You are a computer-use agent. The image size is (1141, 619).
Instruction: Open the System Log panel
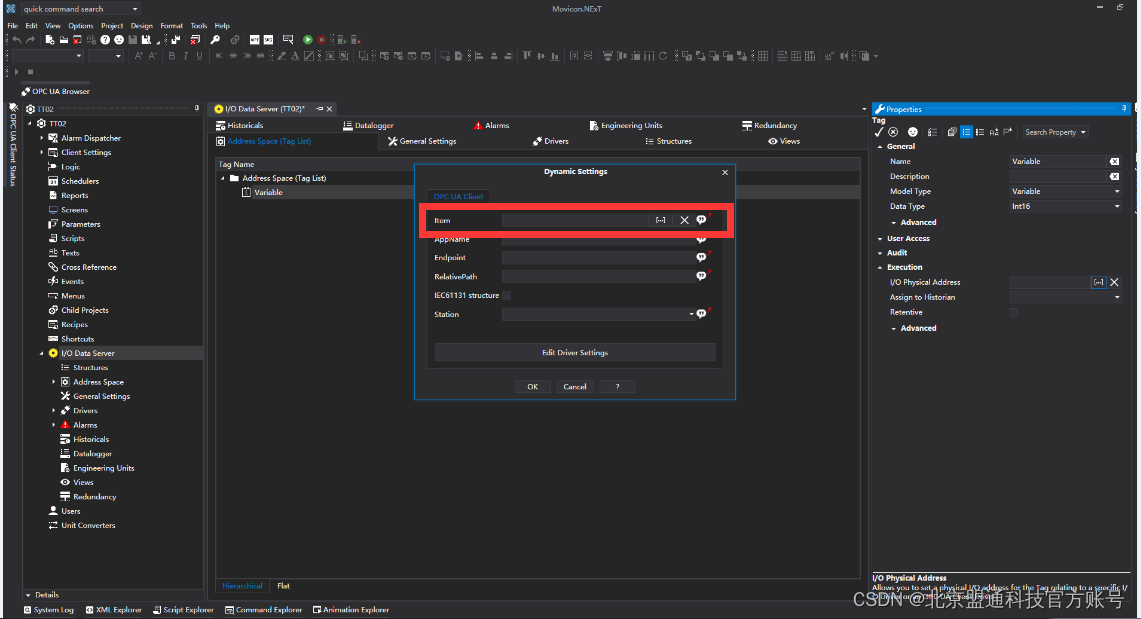point(49,610)
